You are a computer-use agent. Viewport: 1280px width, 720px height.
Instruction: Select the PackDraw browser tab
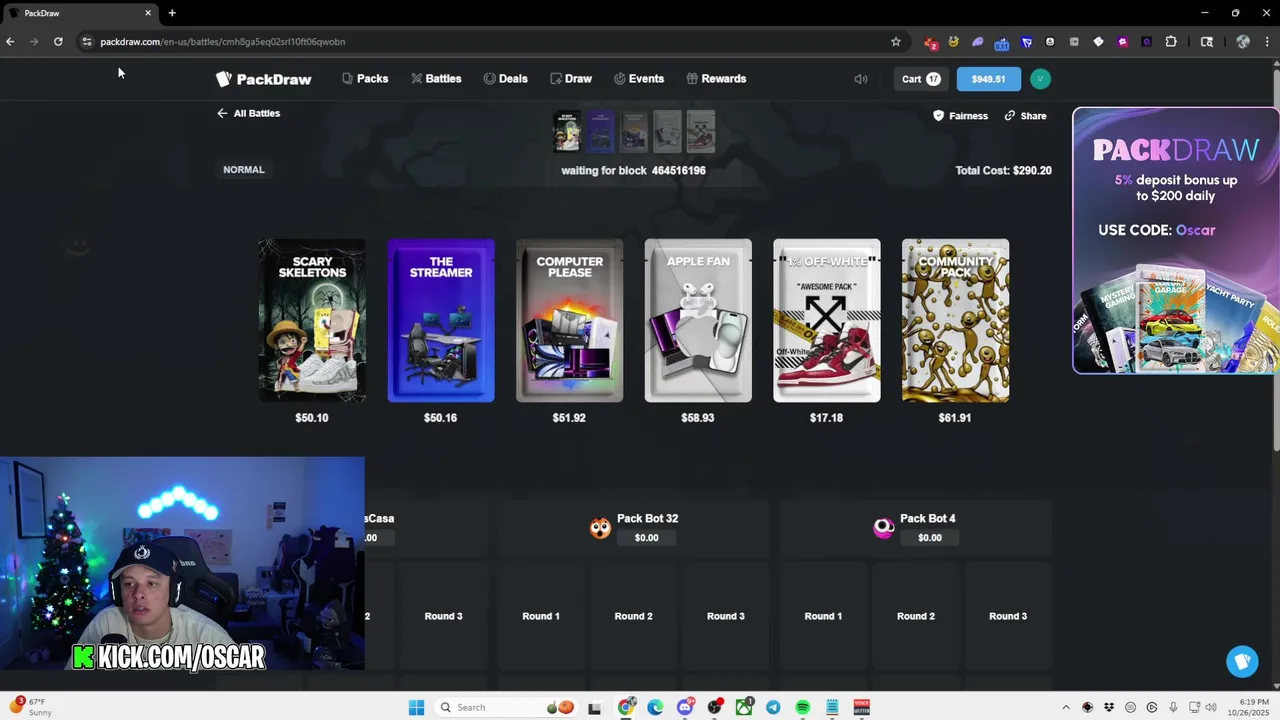point(80,13)
